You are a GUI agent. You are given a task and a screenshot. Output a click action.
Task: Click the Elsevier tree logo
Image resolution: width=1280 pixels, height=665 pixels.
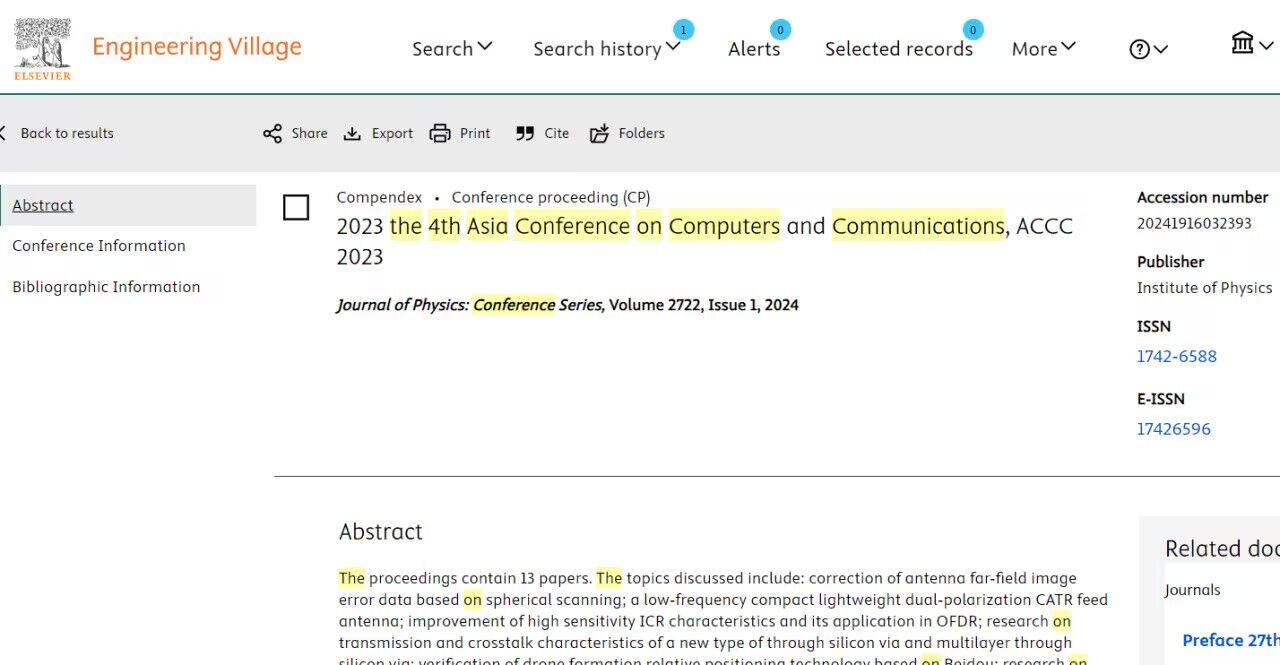43,48
